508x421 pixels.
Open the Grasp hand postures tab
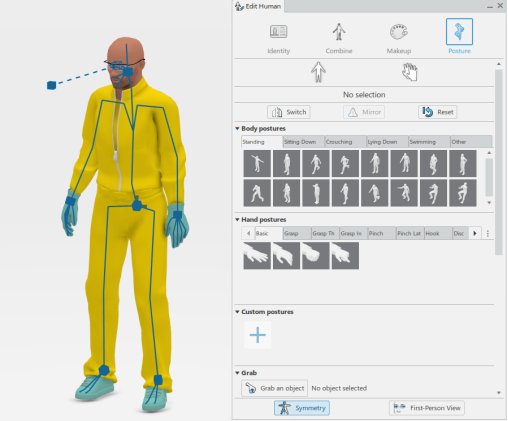coord(297,233)
